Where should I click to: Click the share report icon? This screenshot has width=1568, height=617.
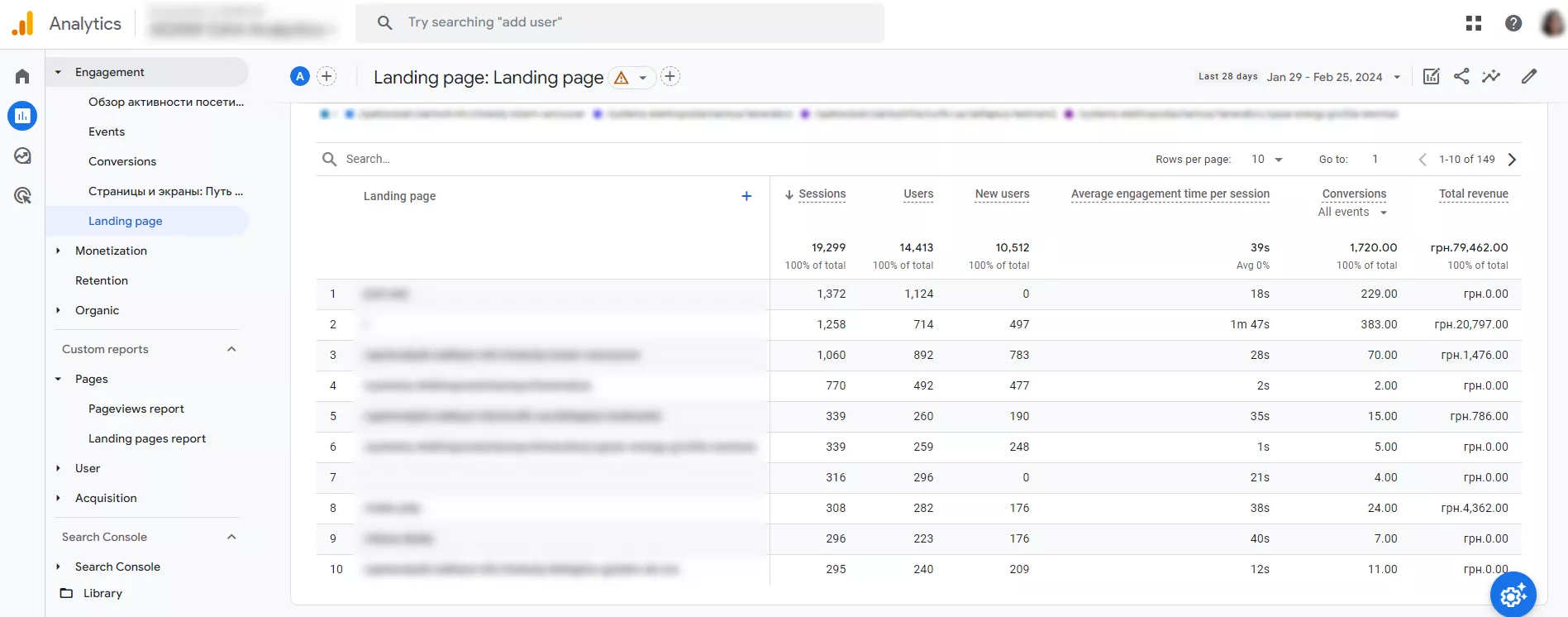[1461, 76]
